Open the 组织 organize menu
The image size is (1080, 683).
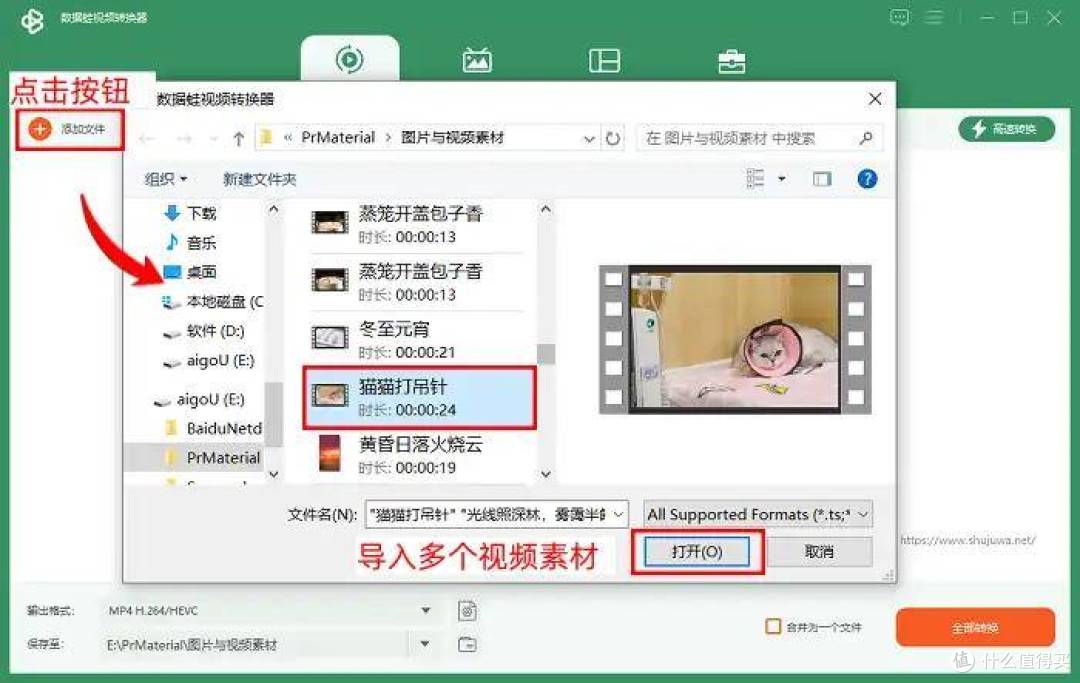pyautogui.click(x=165, y=179)
